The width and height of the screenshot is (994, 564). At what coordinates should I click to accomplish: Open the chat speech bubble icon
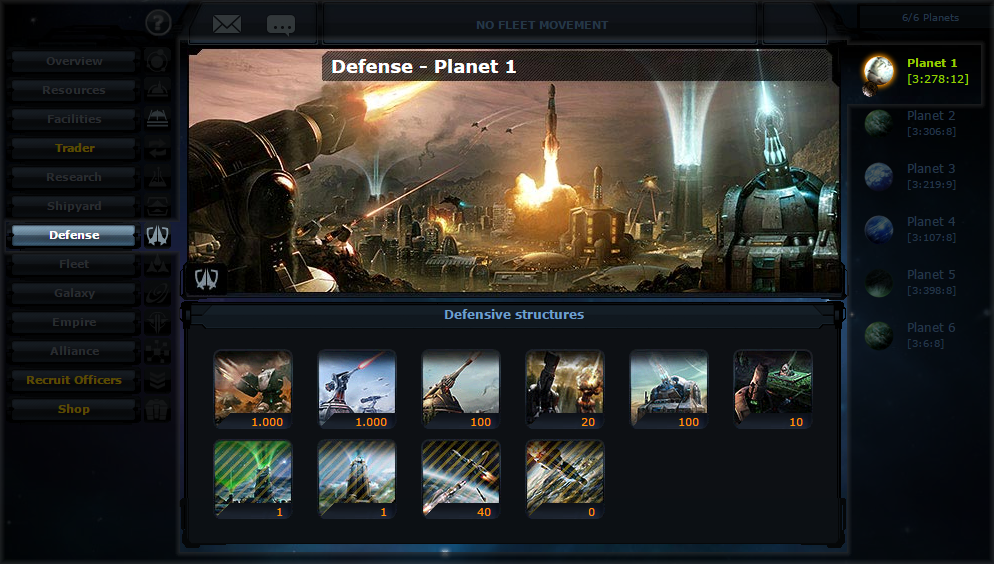[281, 25]
